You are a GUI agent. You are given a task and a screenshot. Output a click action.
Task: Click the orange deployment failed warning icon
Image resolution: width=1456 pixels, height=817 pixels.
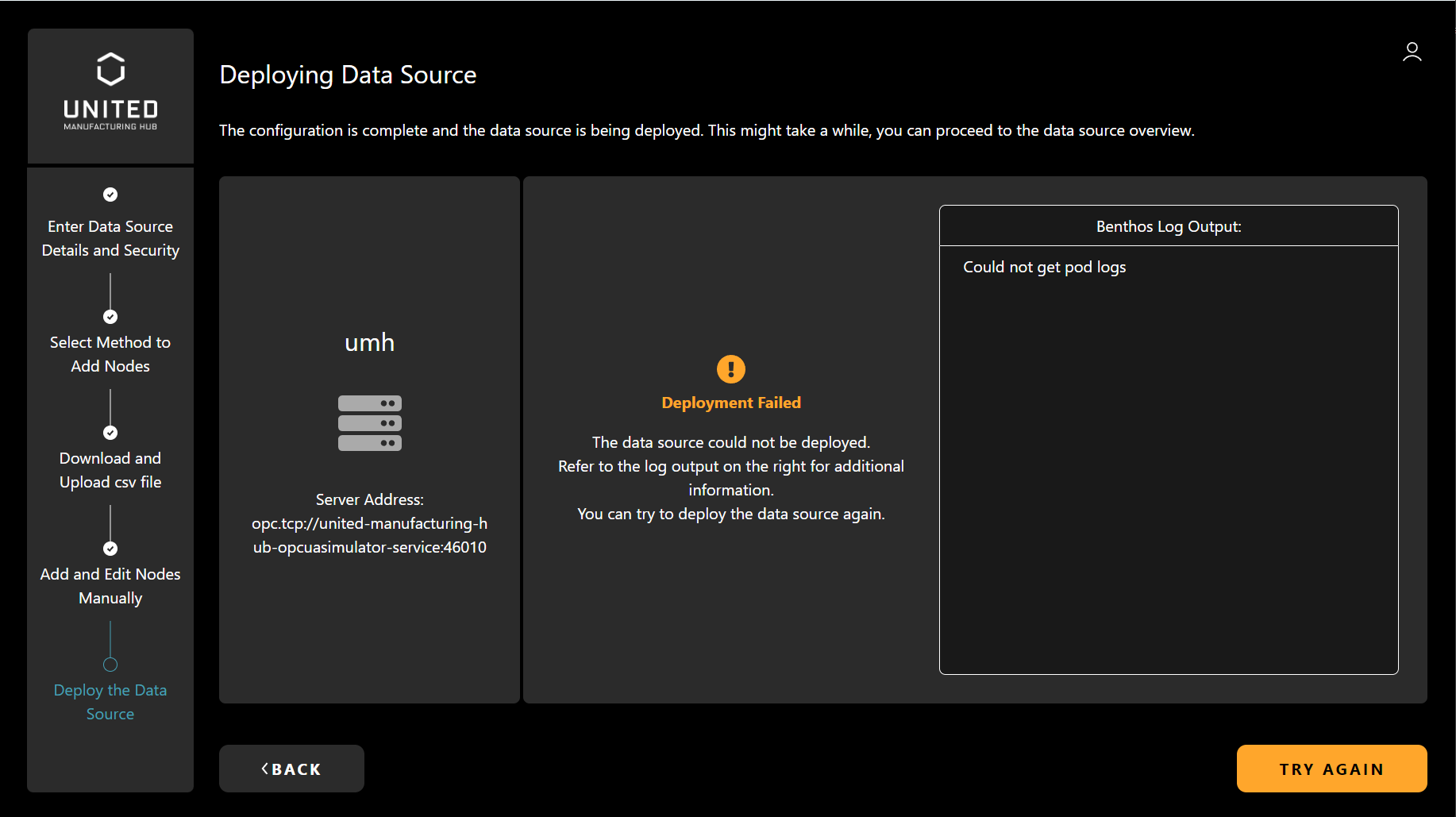730,369
